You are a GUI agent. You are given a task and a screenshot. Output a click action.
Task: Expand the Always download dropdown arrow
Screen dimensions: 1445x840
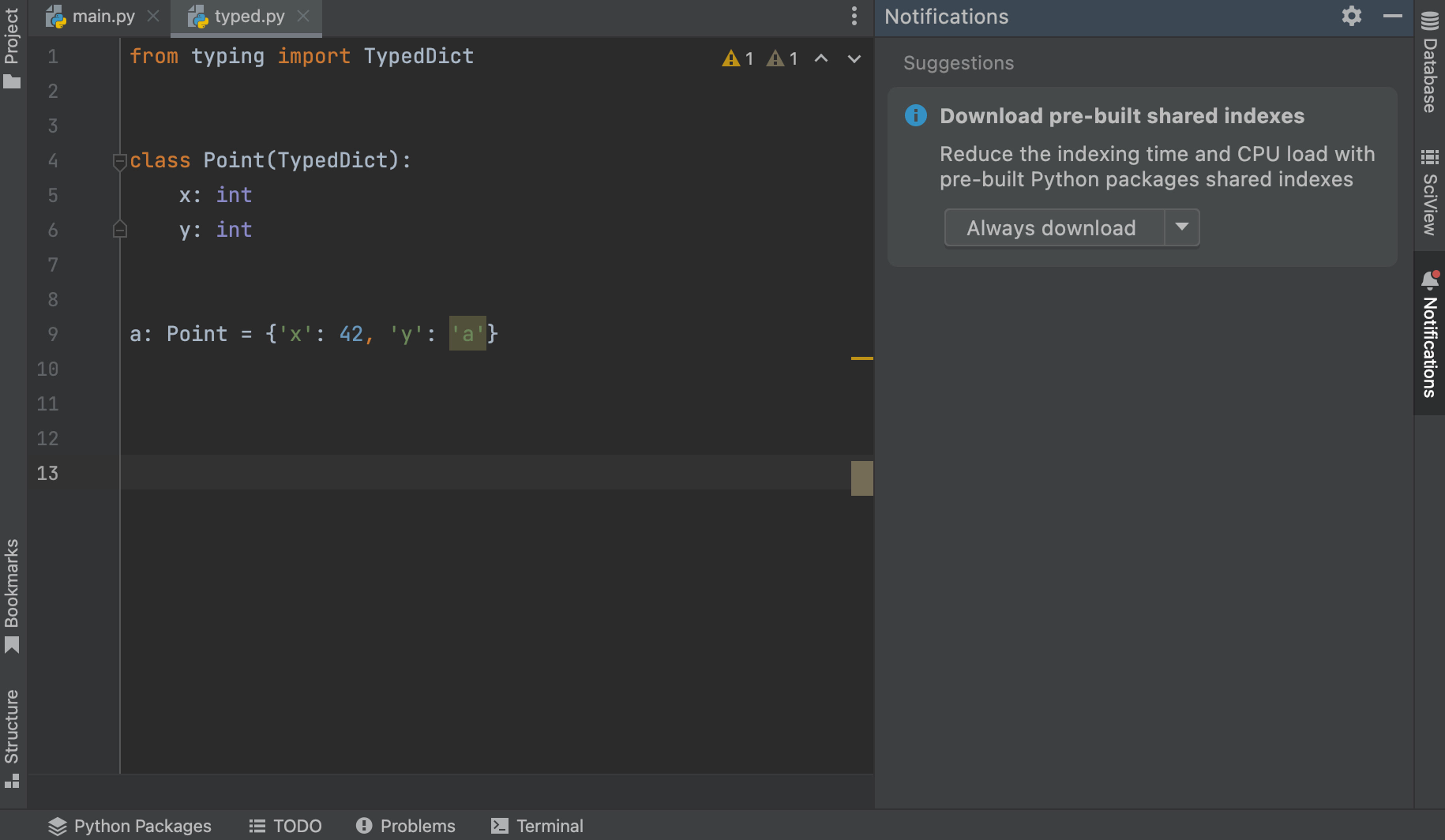tap(1181, 227)
